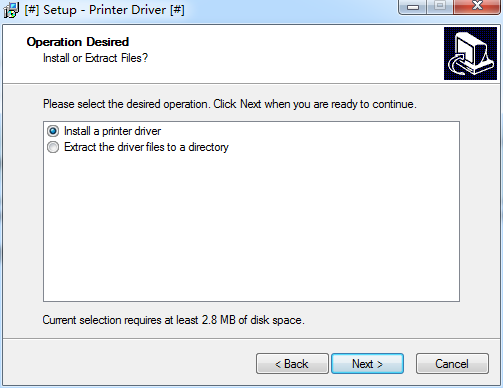Select Install a printer driver option
503x388 pixels.
(53, 131)
